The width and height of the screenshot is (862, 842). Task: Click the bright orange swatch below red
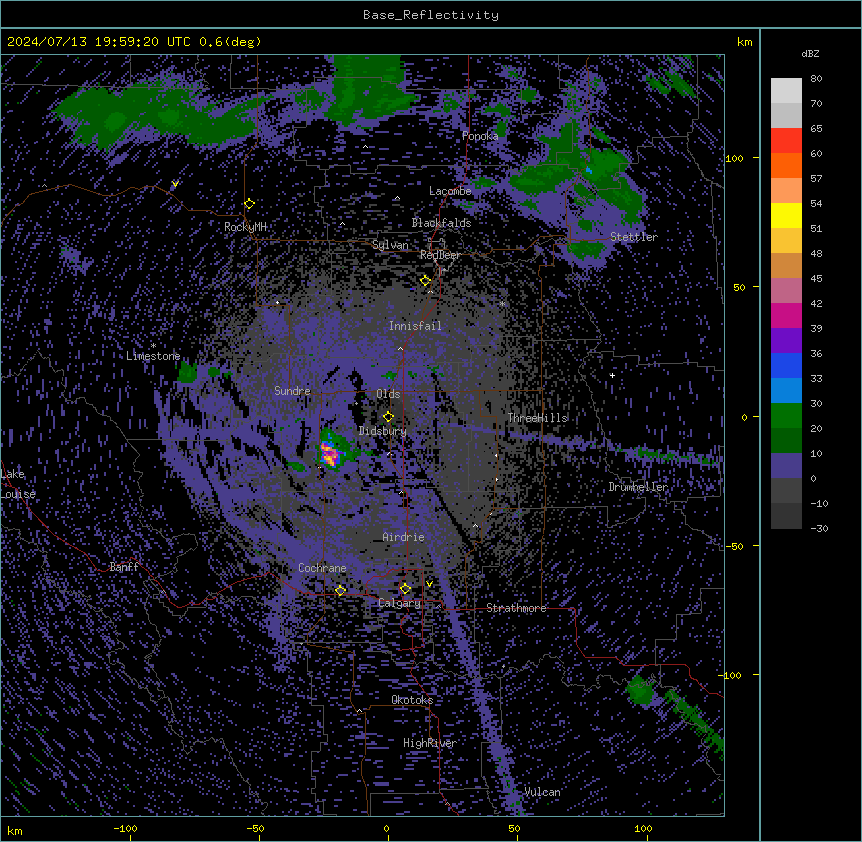click(x=786, y=165)
